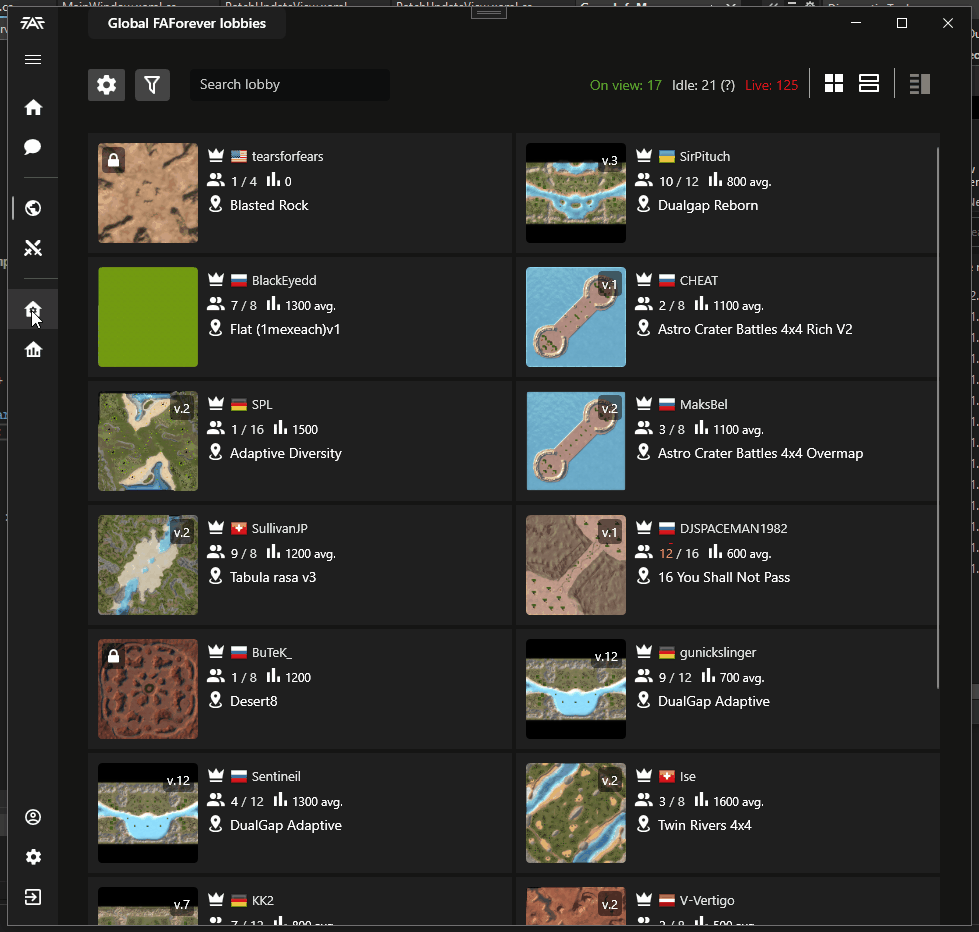
Task: Click the lock icon on Desert8 thumbnail
Action: pos(113,656)
